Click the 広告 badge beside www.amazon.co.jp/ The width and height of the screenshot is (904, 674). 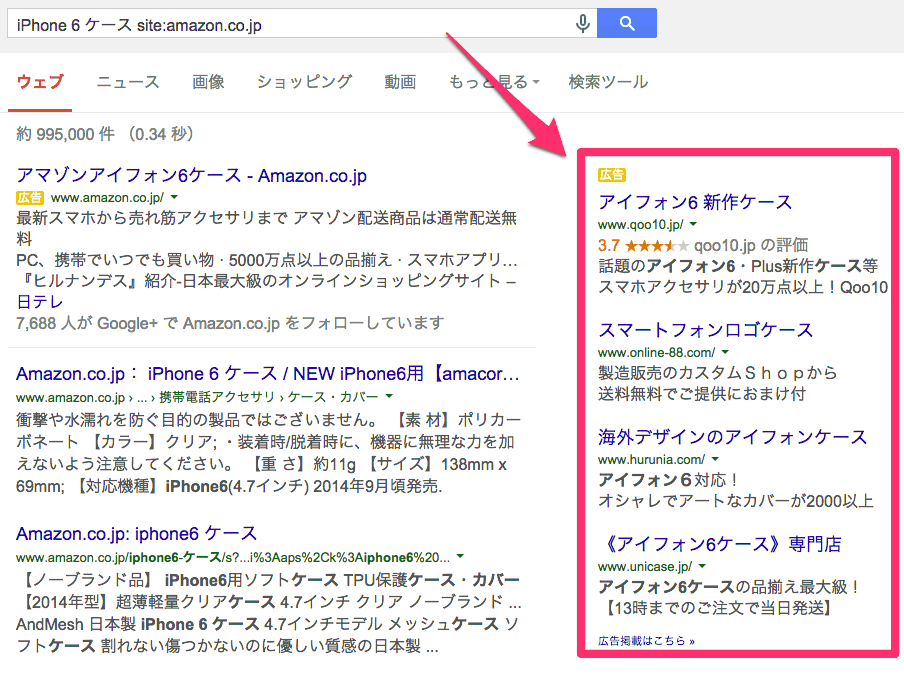coord(30,198)
